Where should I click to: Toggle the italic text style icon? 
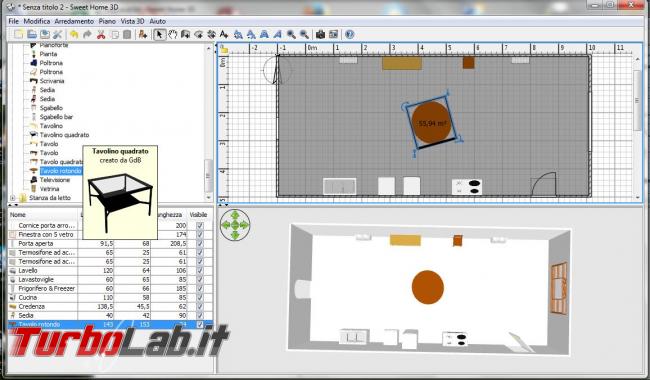point(277,34)
